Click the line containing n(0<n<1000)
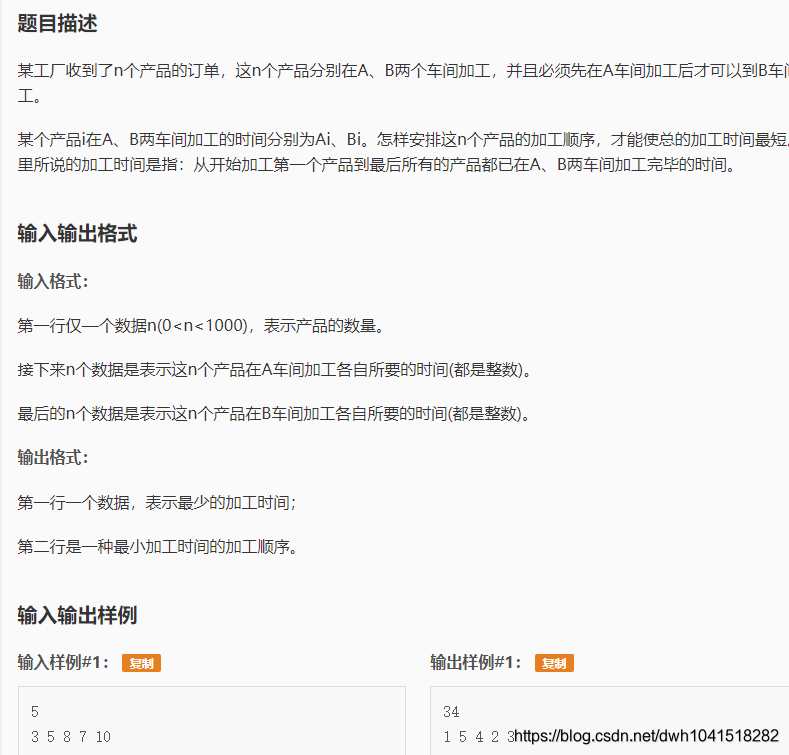Viewport: 789px width, 755px height. point(201,326)
